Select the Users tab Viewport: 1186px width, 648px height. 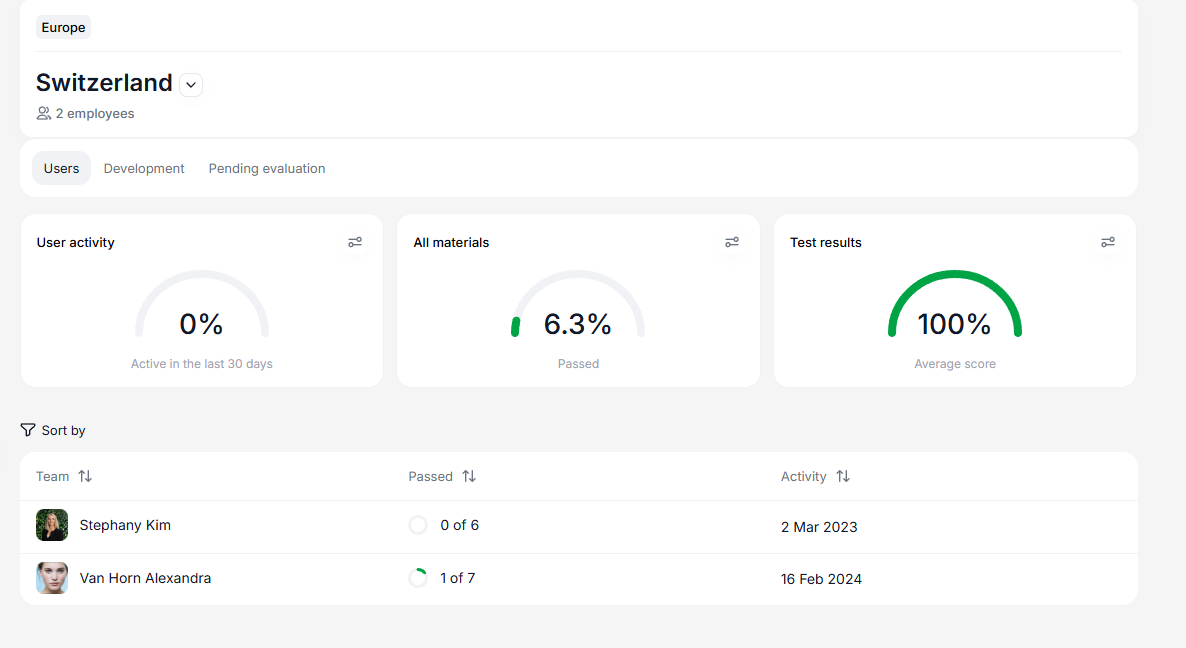click(61, 168)
